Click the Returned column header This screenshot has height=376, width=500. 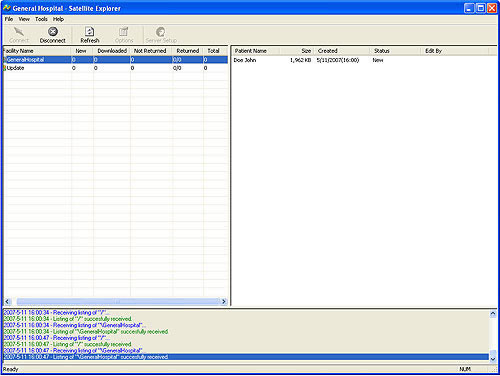coord(188,51)
